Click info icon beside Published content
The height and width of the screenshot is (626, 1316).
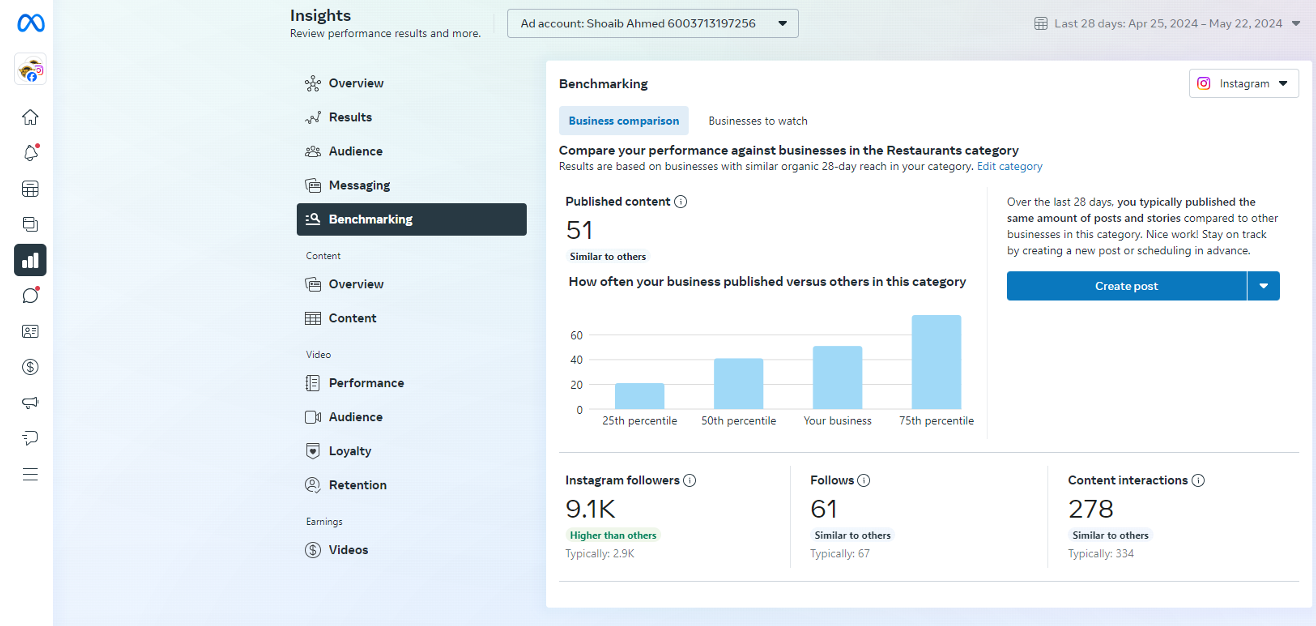click(681, 202)
